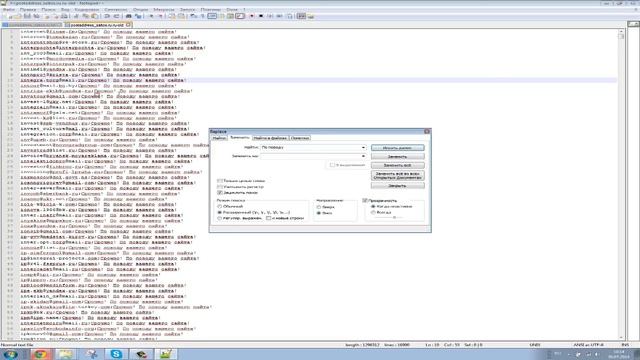This screenshot has width=640, height=360.
Task: Click ANSI as UTF-8 in the status bar
Action: click(588, 345)
